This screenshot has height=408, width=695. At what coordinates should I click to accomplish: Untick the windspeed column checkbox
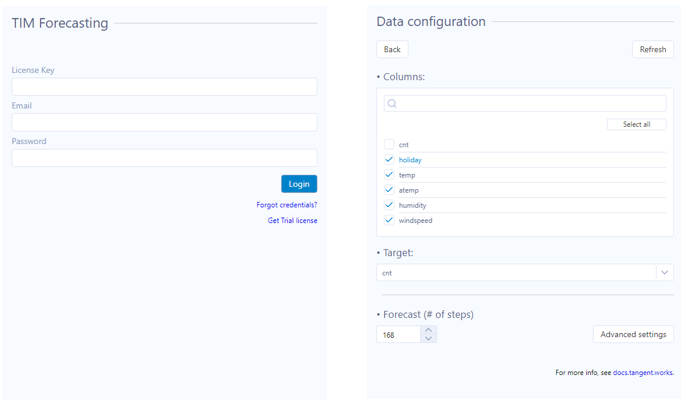[x=389, y=220]
